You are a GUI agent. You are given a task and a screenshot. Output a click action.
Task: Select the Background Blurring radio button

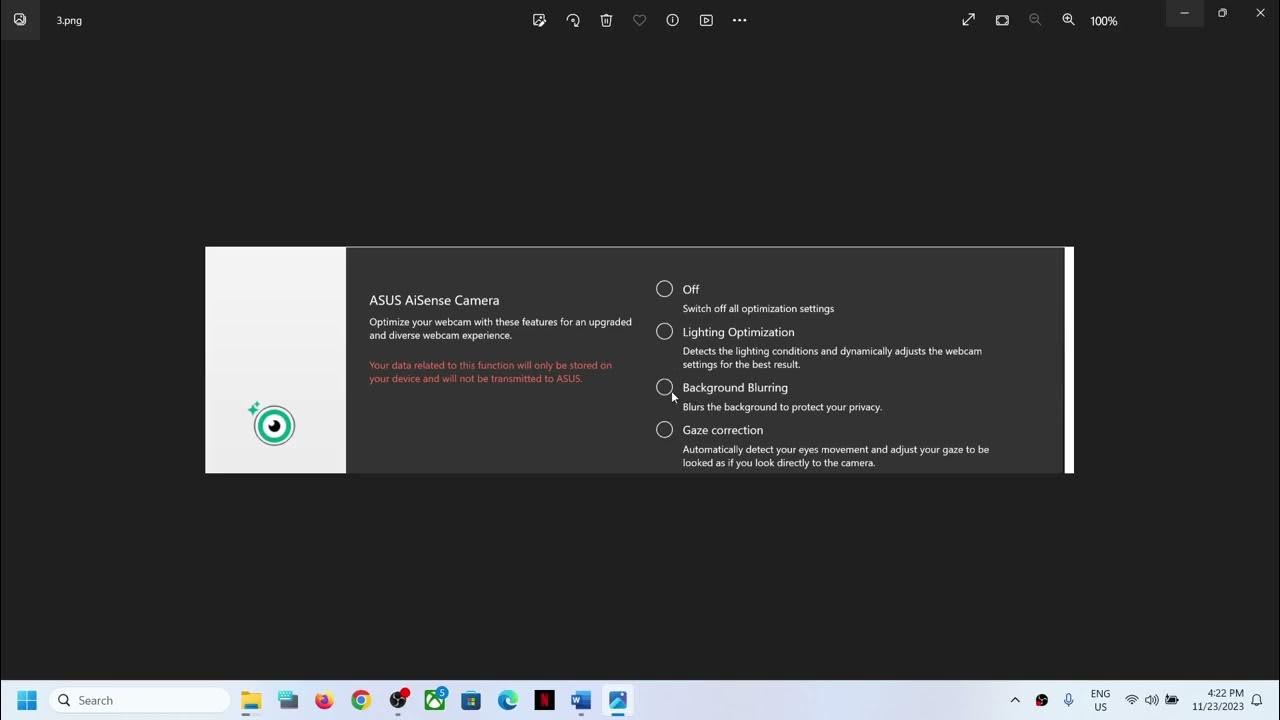(x=664, y=387)
